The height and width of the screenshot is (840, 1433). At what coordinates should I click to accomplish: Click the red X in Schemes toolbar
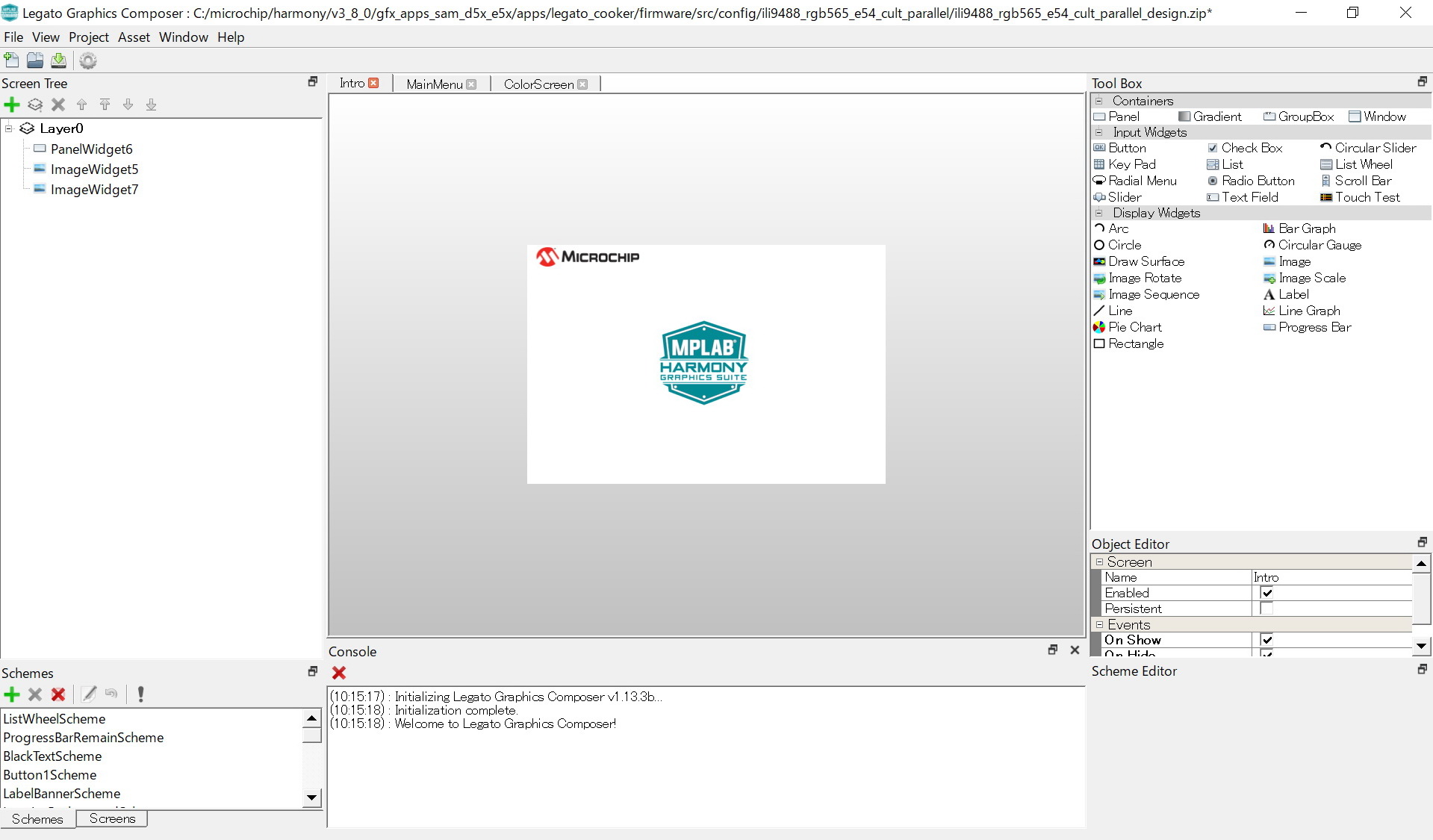(x=58, y=694)
